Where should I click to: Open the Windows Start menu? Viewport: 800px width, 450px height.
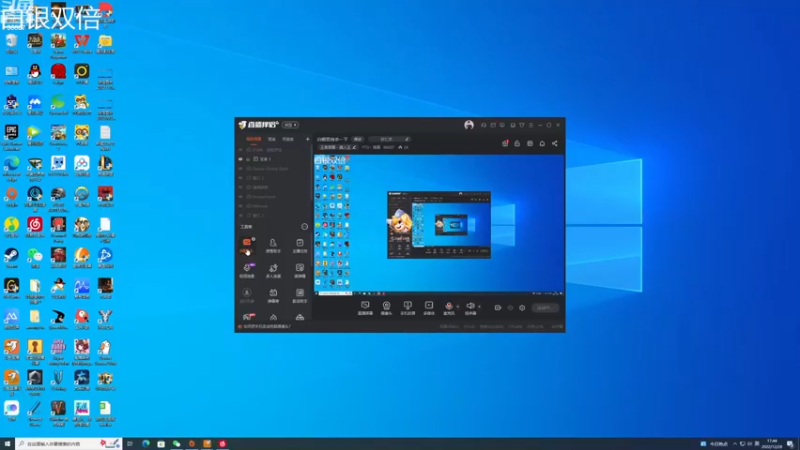pyautogui.click(x=7, y=444)
